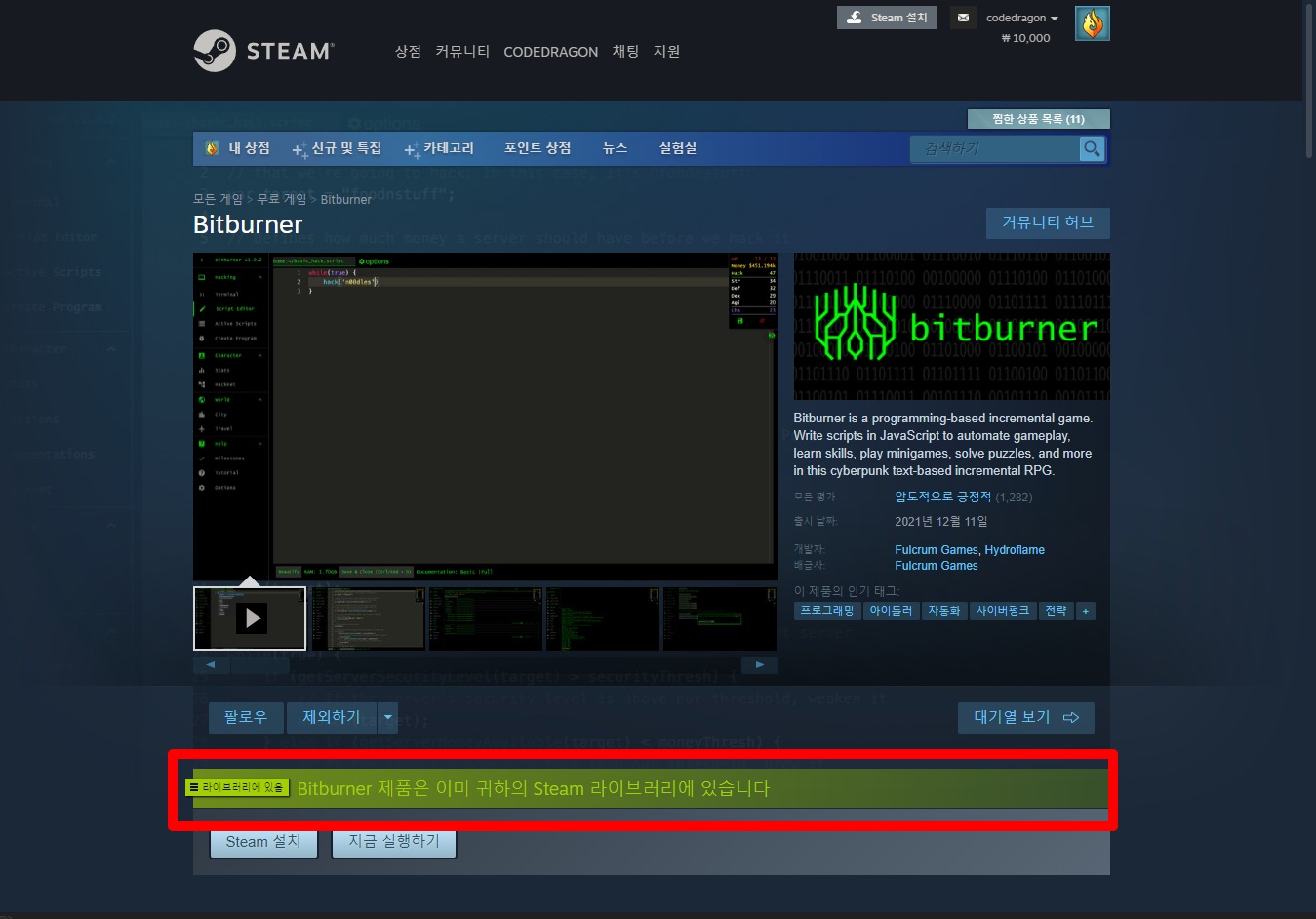Open the Hydroflame developer link
1316x919 pixels.
(1015, 550)
